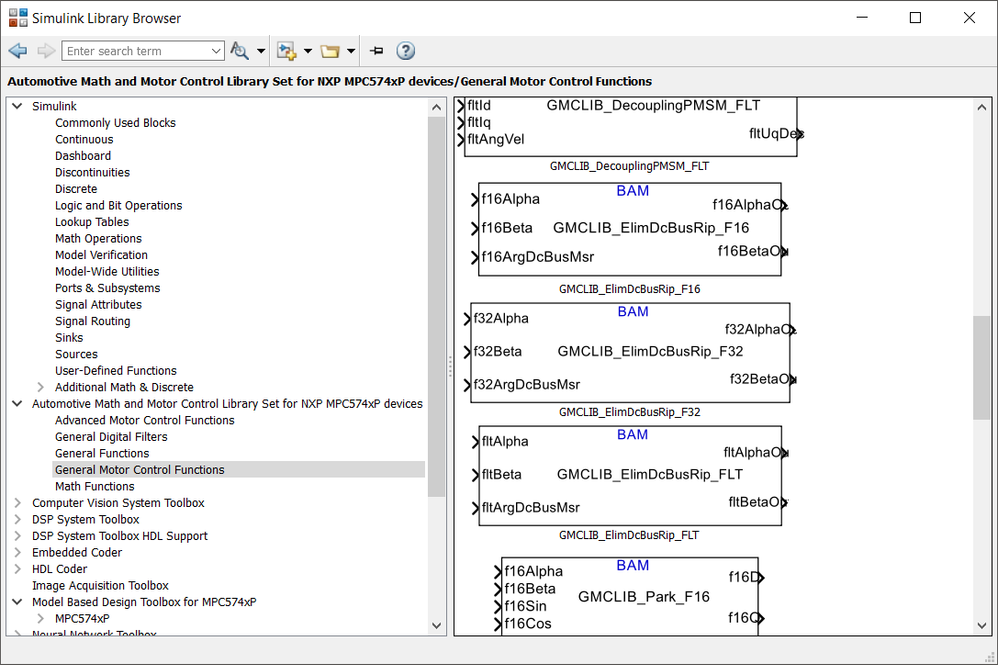Click the tree panel scrollbar thumb

tap(436, 307)
